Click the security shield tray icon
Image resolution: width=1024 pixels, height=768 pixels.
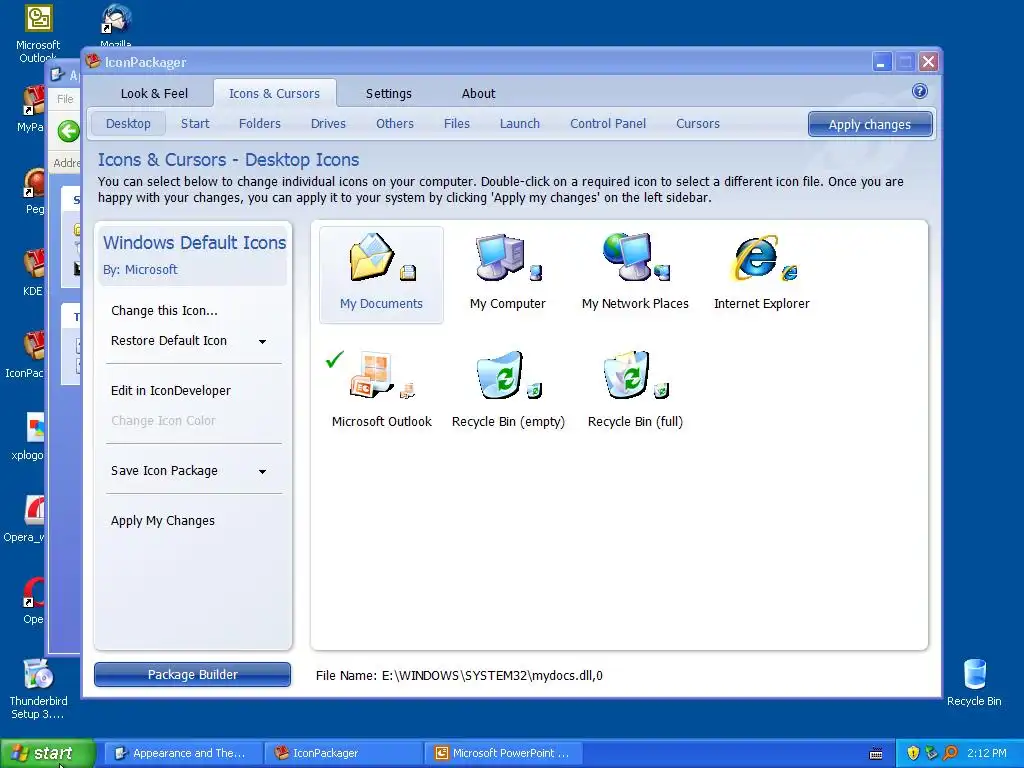[x=913, y=753]
